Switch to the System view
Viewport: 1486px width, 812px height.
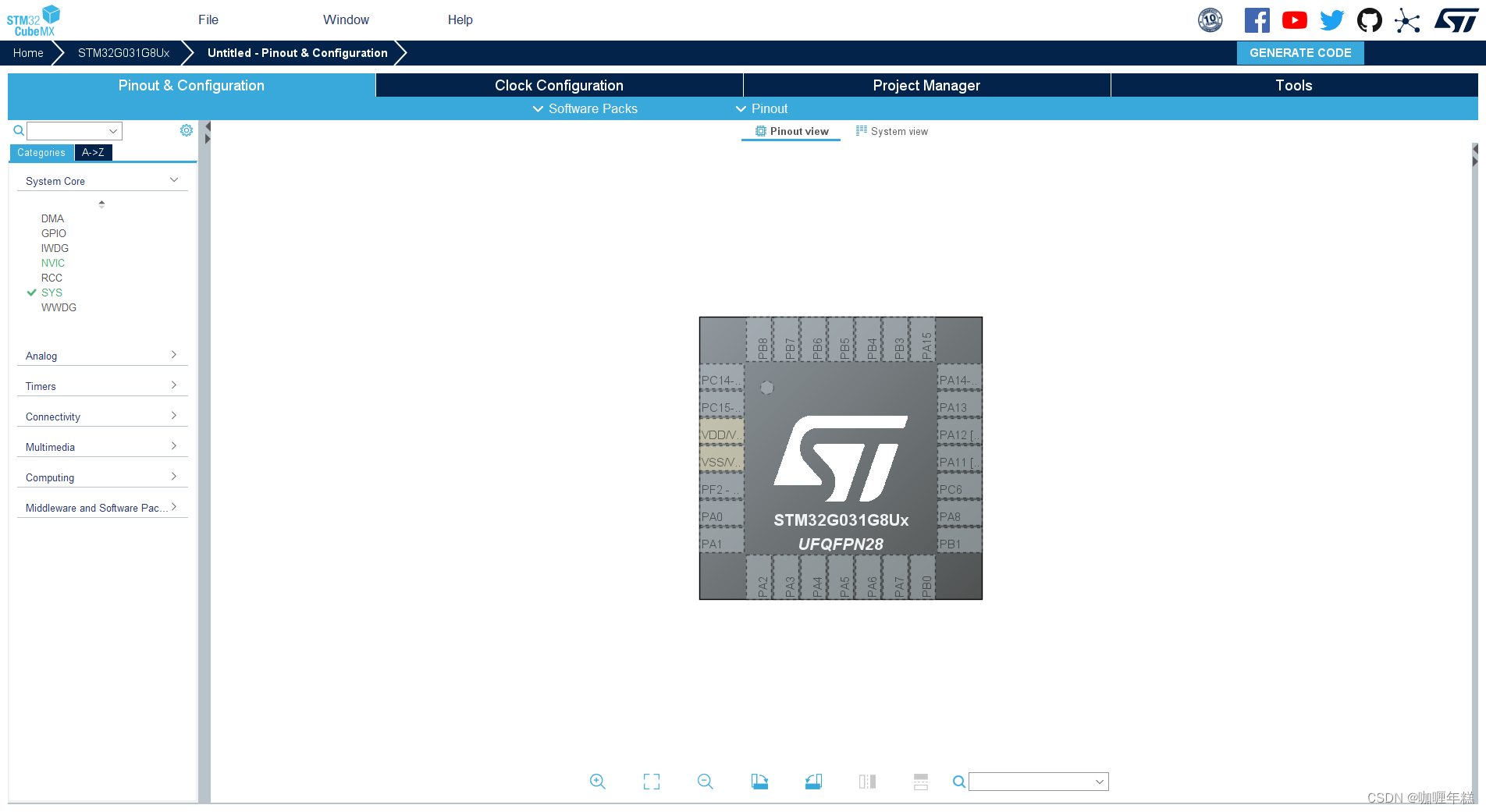892,131
